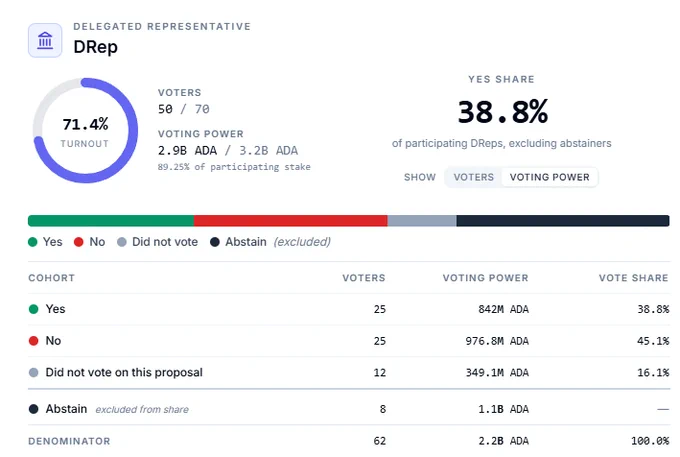Image resolution: width=680 pixels, height=457 pixels.
Task: Select the Did not vote on this proposal row
Action: 349,372
